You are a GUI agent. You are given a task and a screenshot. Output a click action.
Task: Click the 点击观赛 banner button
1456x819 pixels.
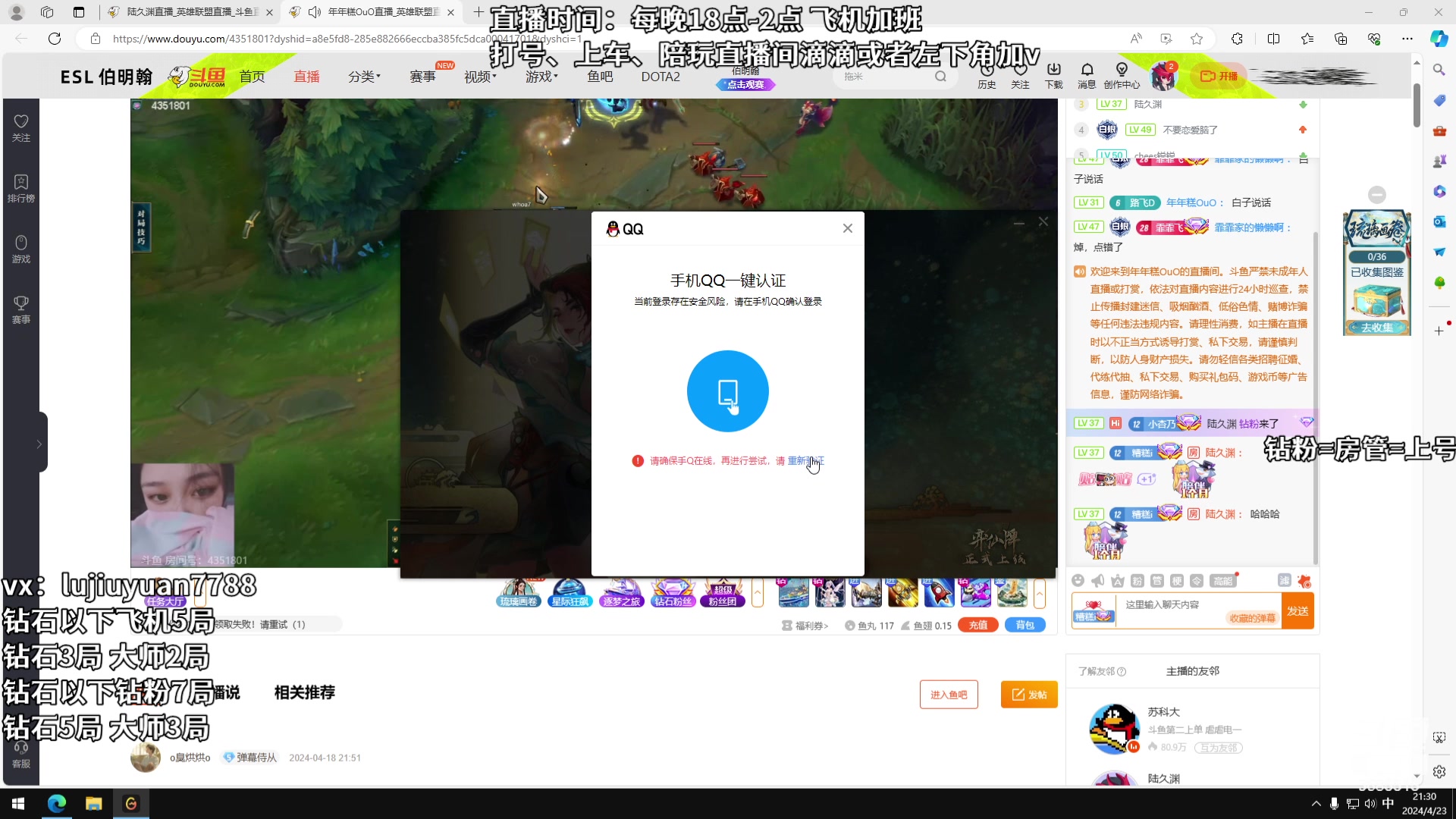click(745, 85)
